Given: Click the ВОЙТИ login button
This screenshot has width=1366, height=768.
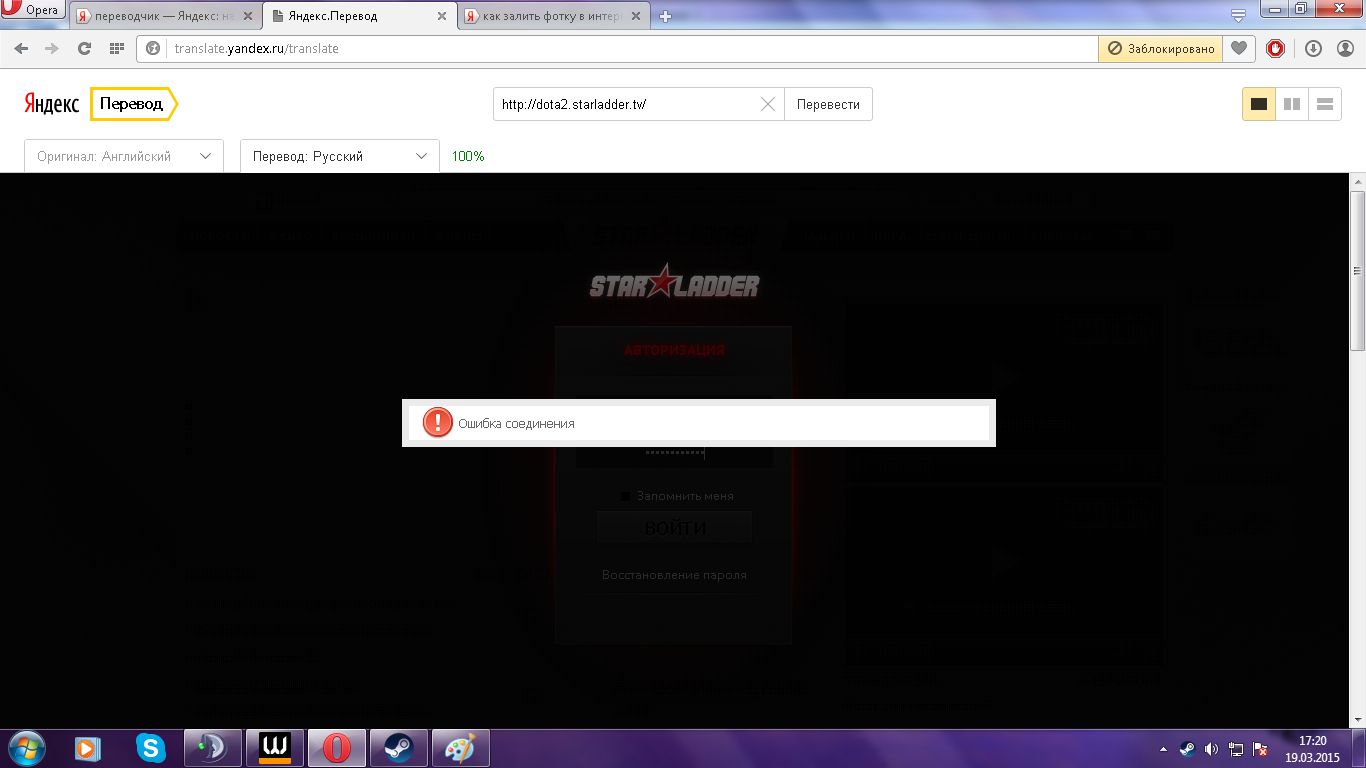Looking at the screenshot, I should [675, 528].
